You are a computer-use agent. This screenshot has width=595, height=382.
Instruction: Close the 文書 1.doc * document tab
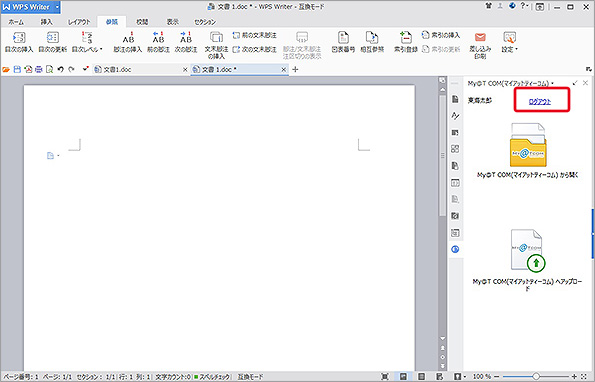pyautogui.click(x=283, y=69)
